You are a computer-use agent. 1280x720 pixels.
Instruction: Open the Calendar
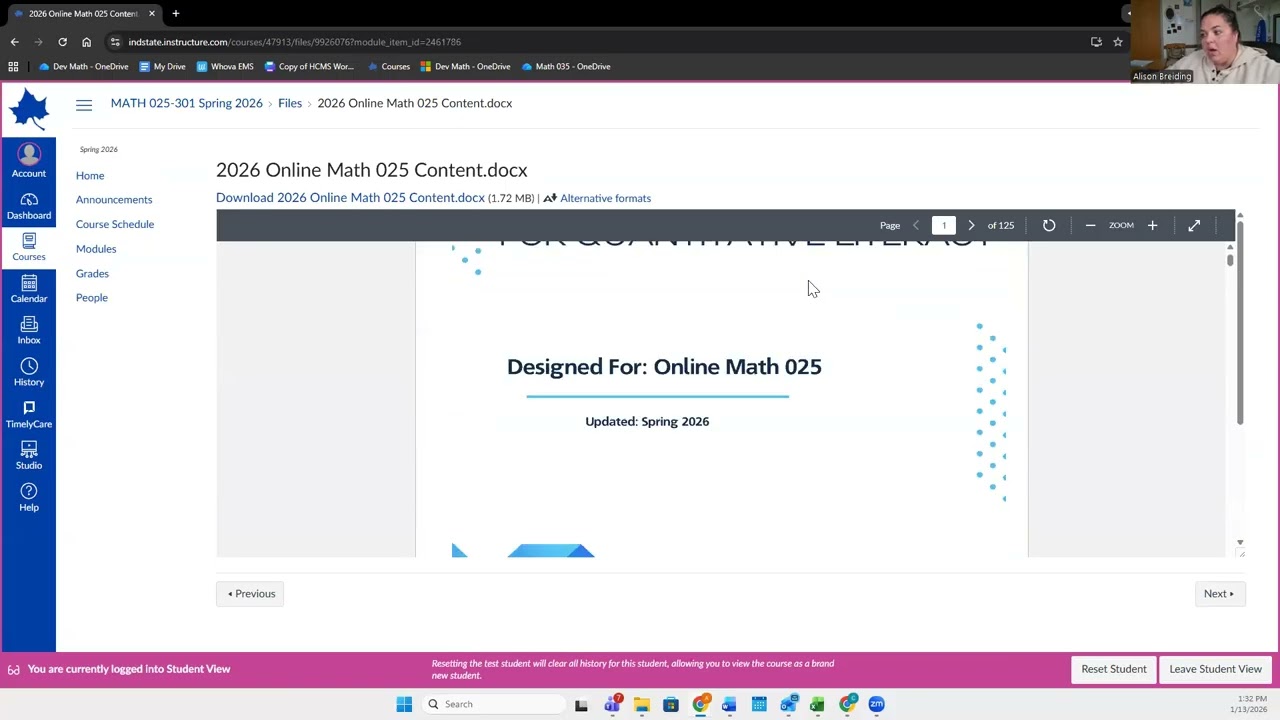pos(28,289)
